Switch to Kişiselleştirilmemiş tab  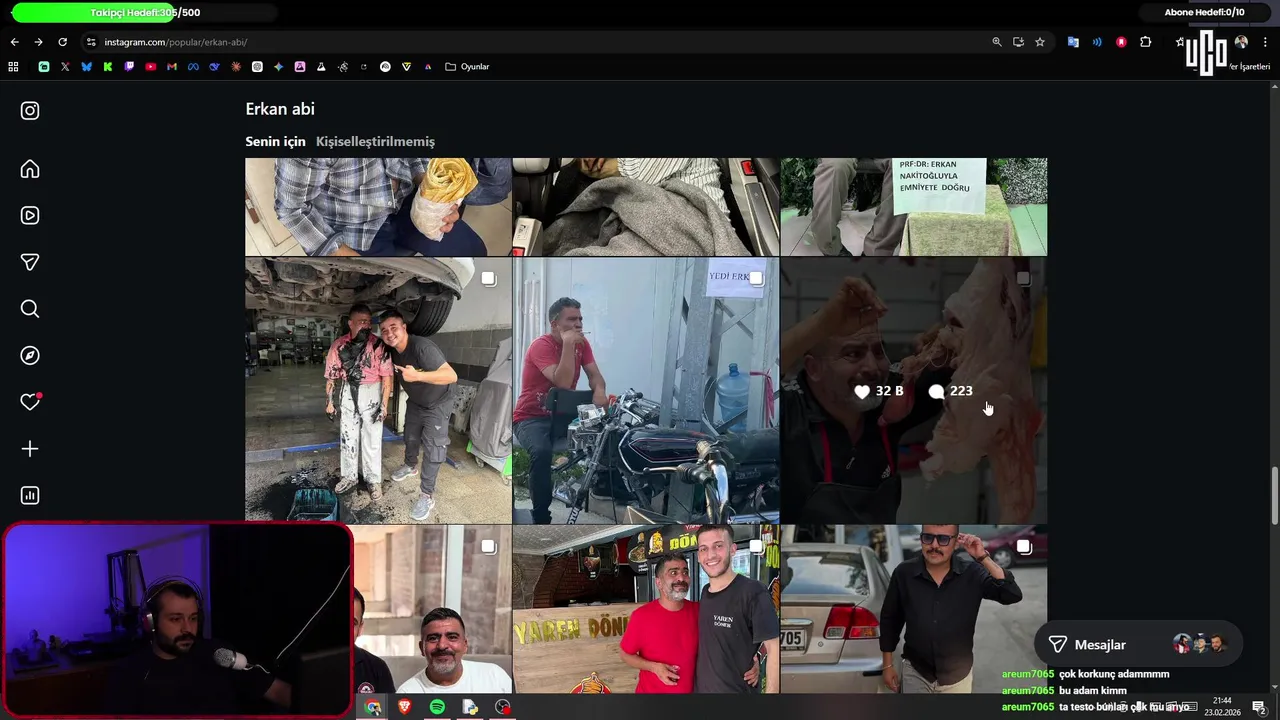tap(375, 142)
